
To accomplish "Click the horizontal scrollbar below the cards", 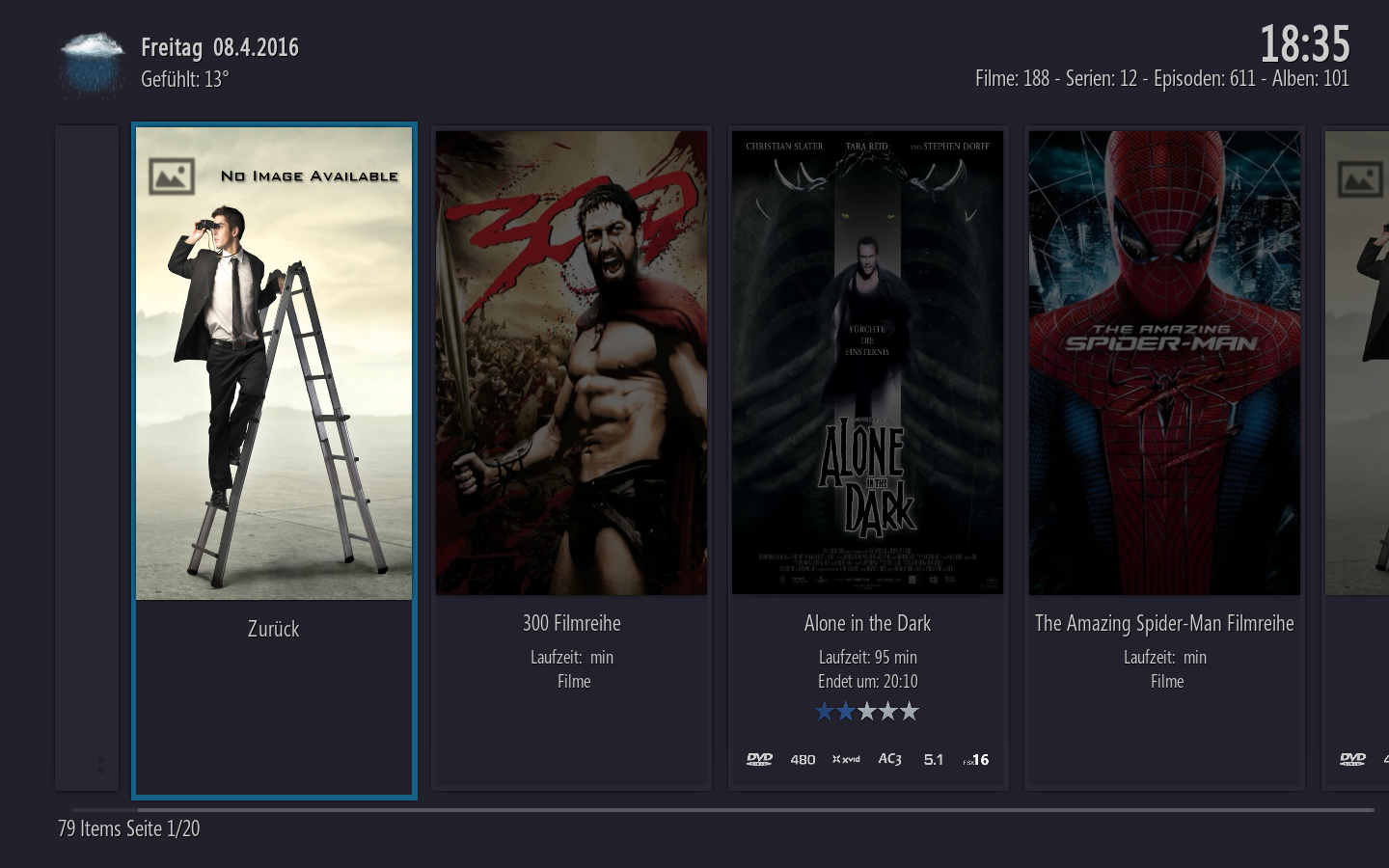I will 722,810.
